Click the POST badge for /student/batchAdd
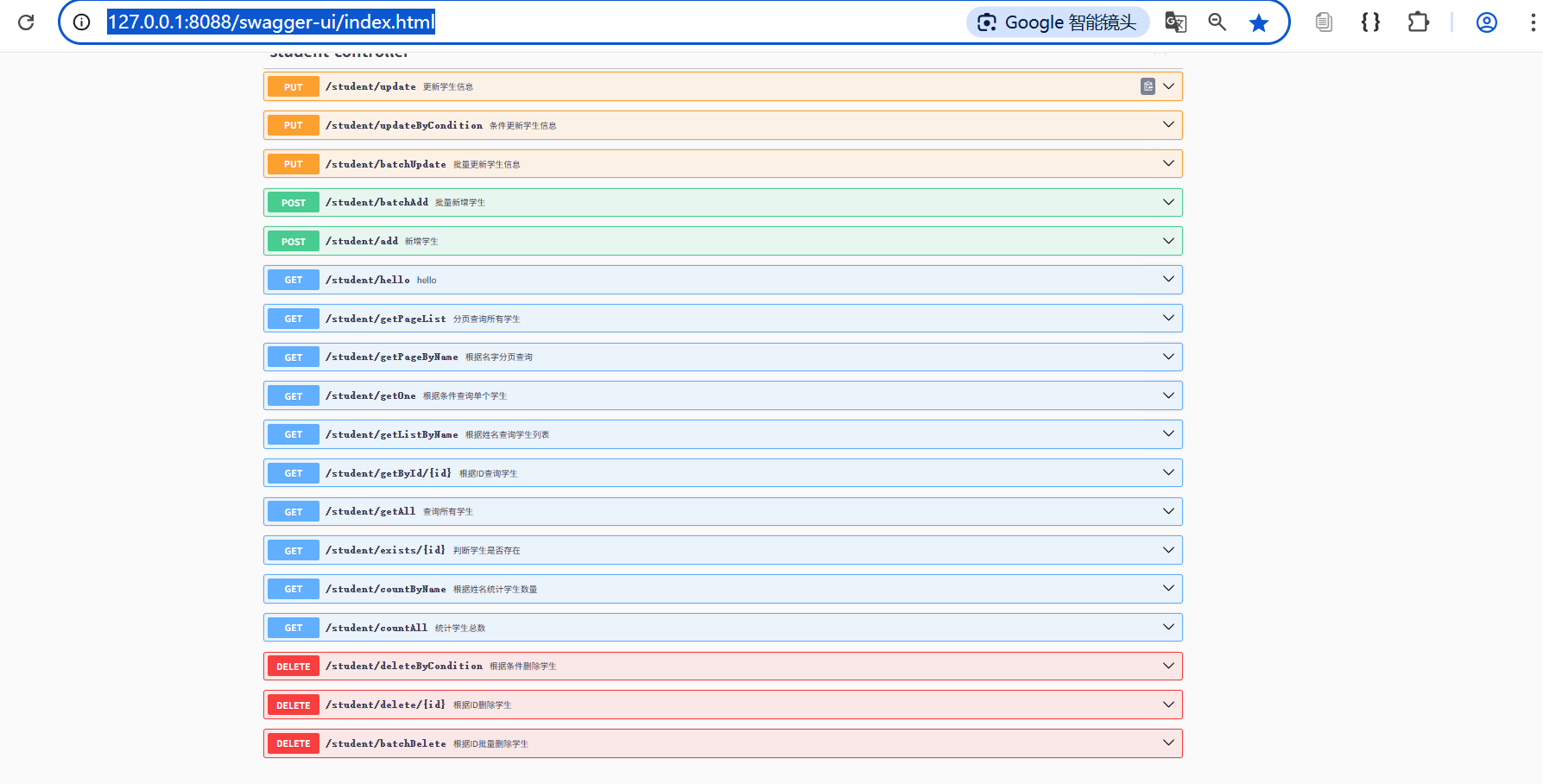1543x784 pixels. coord(294,203)
